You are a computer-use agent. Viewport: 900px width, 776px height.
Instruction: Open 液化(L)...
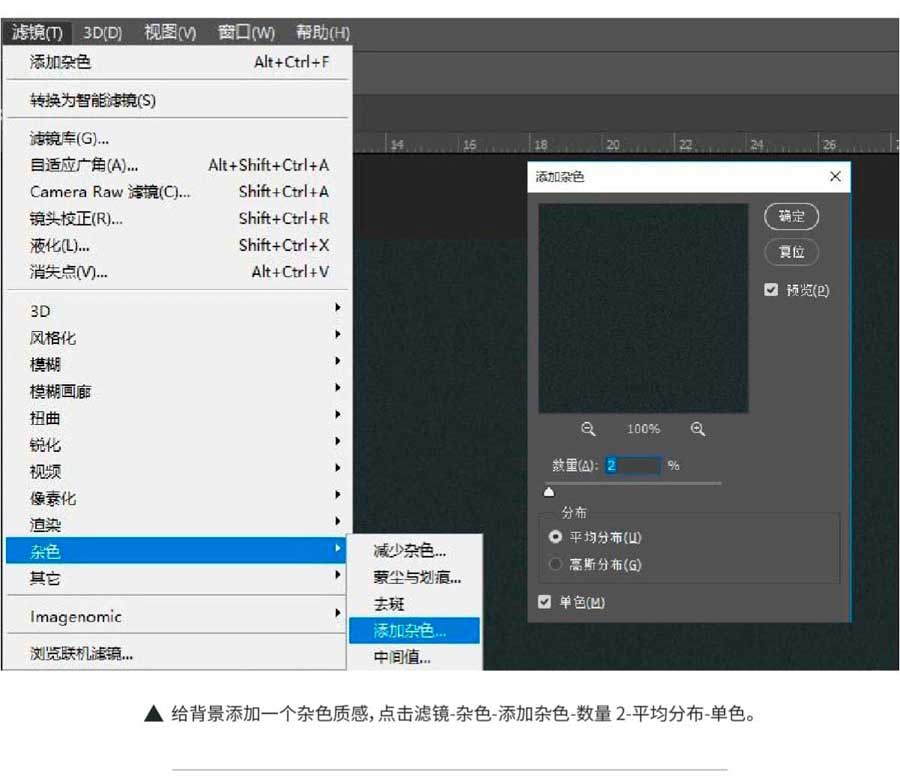point(176,245)
